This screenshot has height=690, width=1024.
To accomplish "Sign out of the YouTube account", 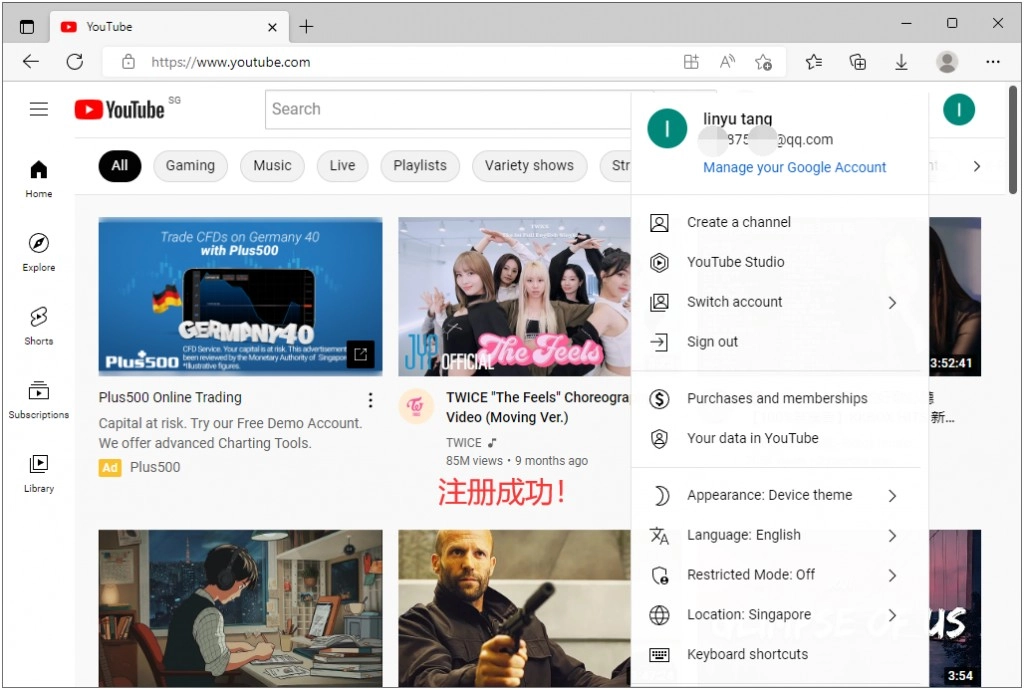I will tap(711, 341).
